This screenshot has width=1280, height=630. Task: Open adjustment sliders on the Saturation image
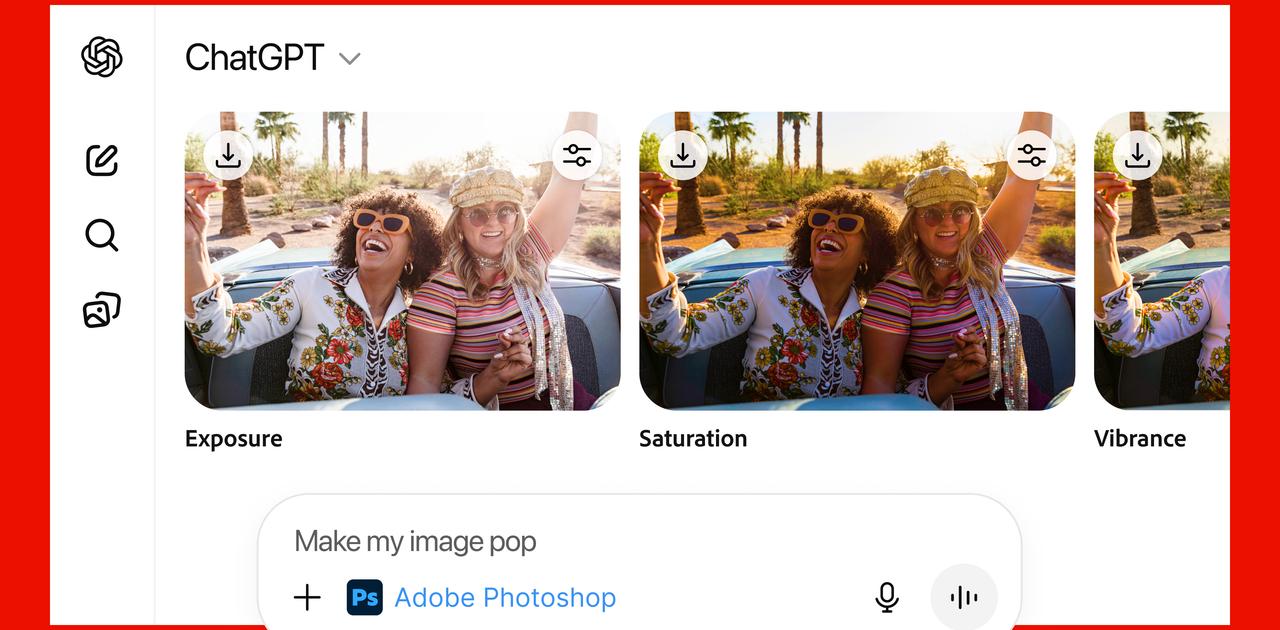tap(1031, 155)
